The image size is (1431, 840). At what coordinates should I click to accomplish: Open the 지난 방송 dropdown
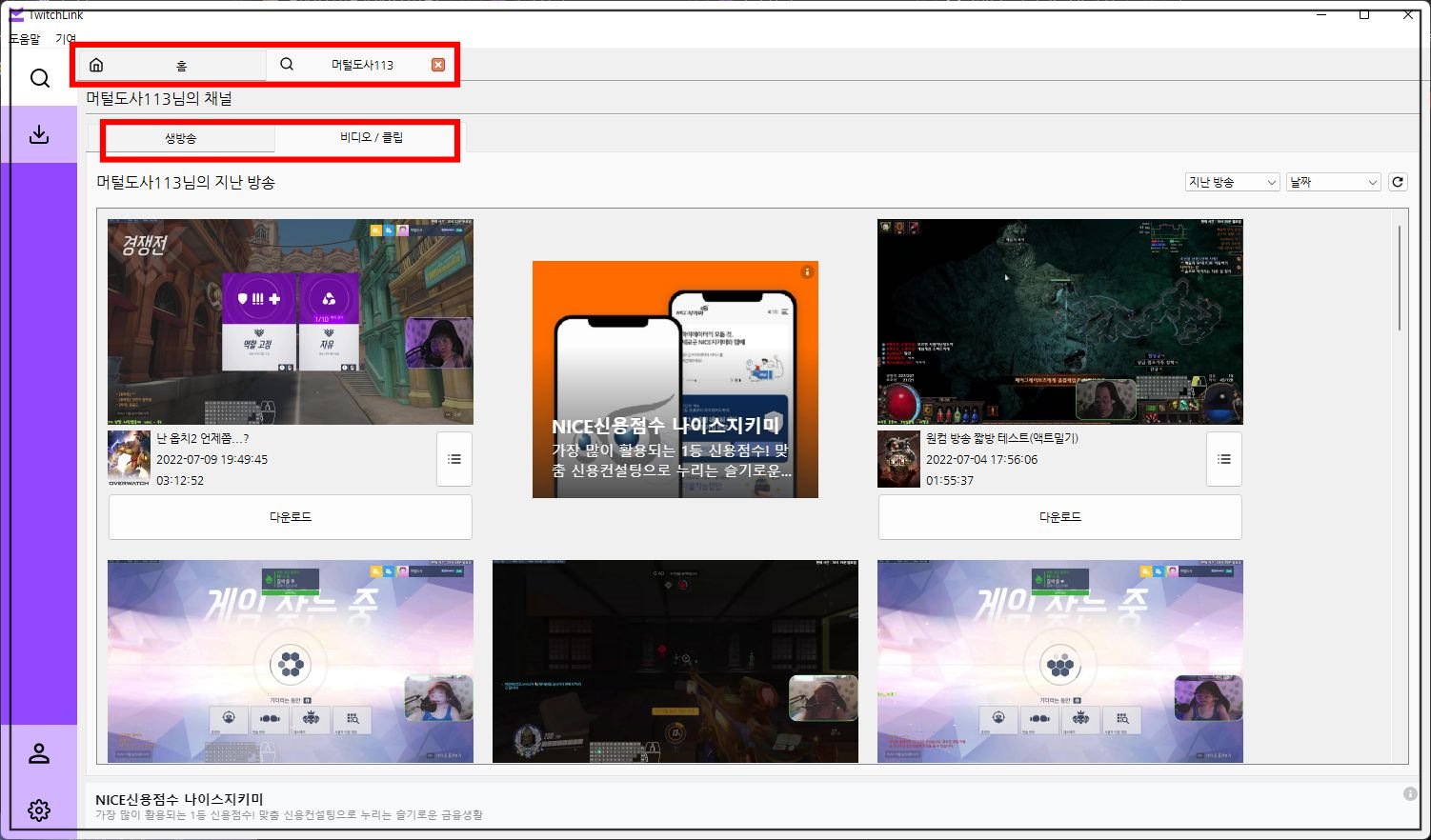pyautogui.click(x=1232, y=182)
